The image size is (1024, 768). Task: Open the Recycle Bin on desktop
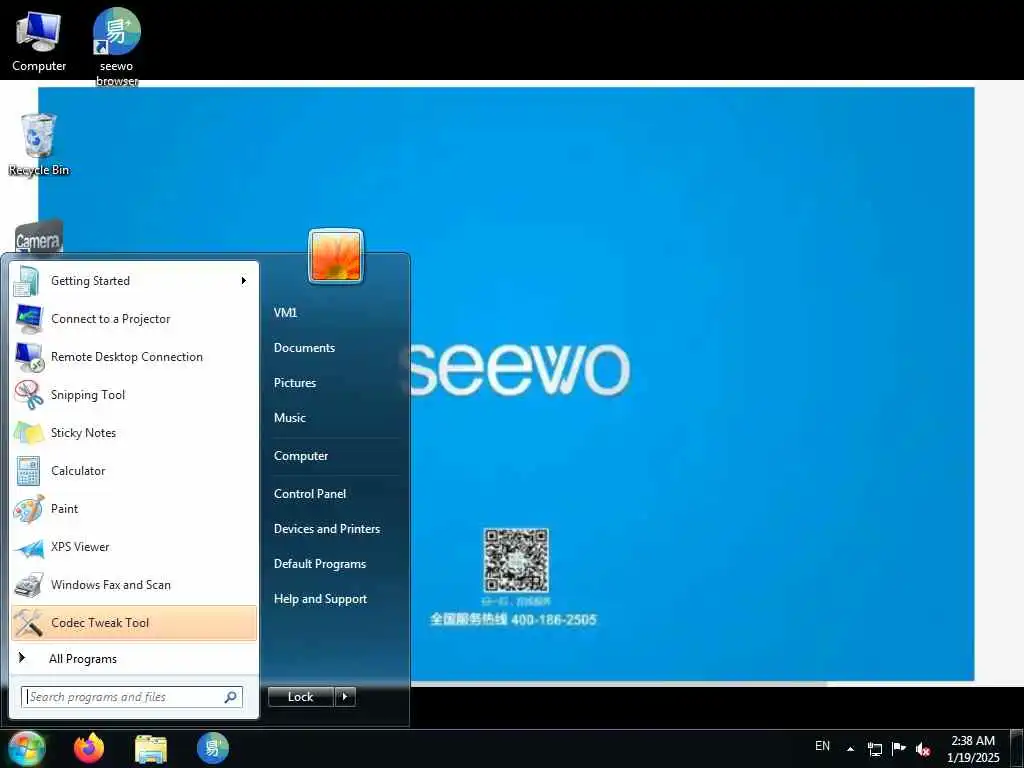point(39,145)
